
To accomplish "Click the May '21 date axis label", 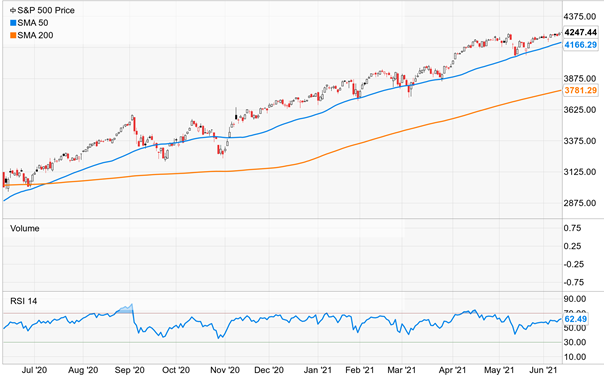I will tap(499, 370).
